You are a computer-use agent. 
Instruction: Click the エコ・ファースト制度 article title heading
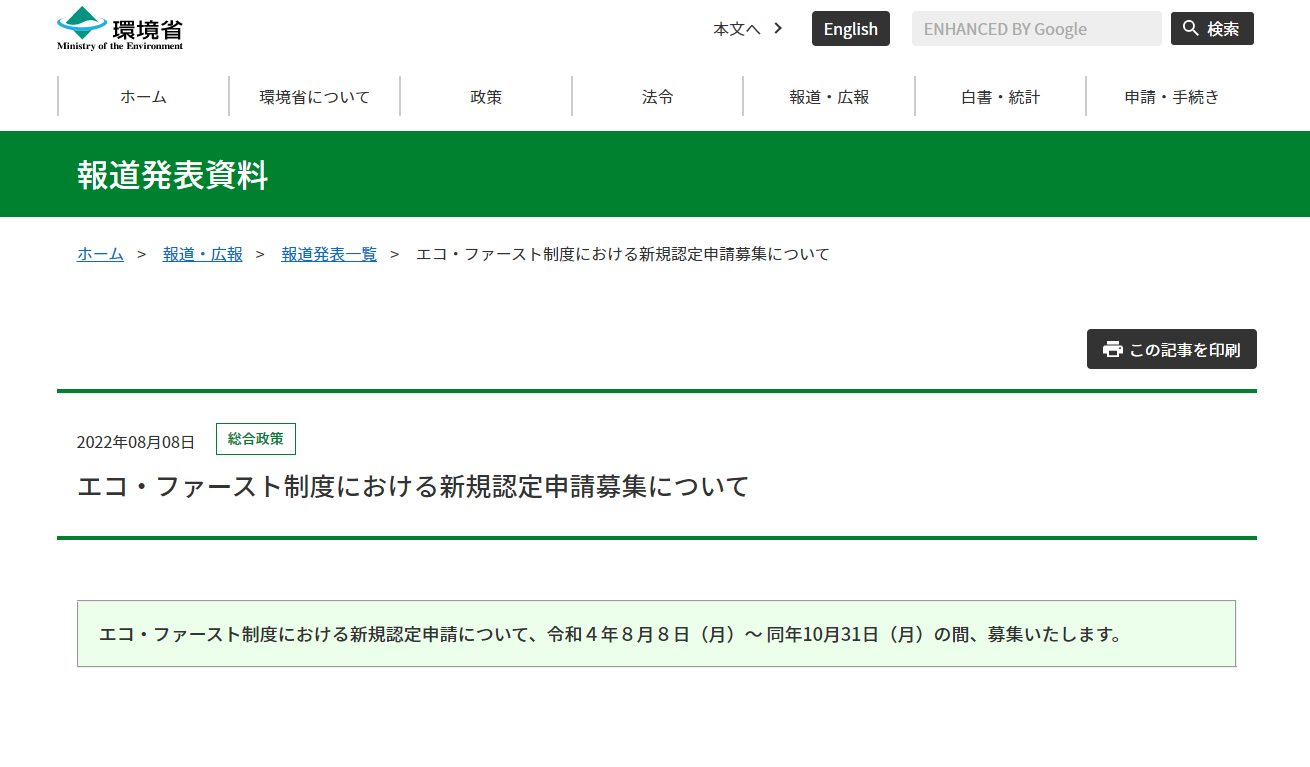click(413, 487)
